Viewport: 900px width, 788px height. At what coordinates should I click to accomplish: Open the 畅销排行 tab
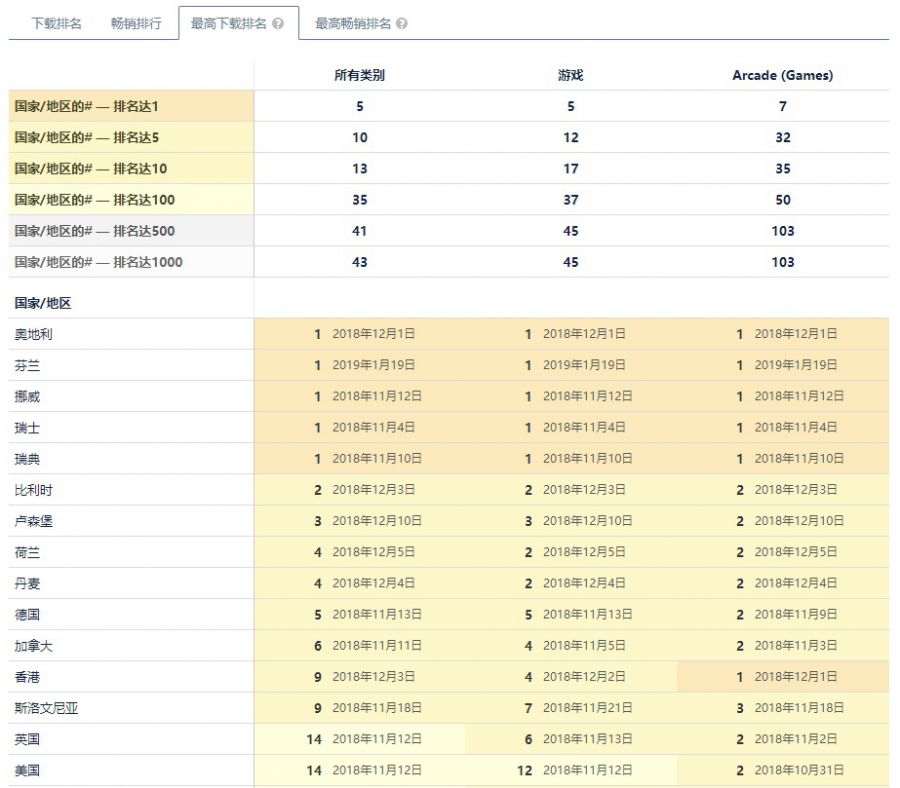tap(136, 24)
